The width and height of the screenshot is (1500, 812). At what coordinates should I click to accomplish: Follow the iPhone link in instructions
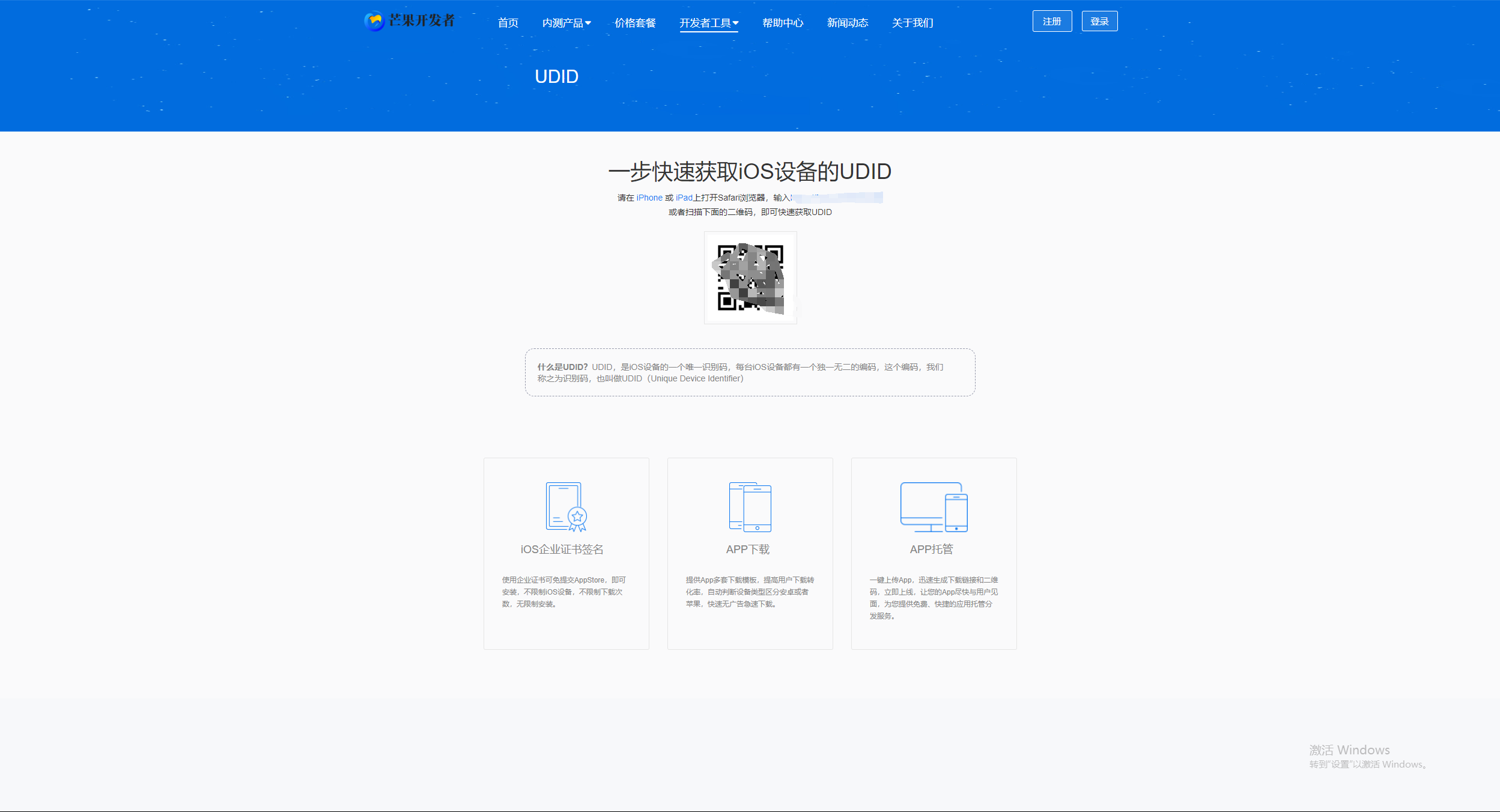point(649,198)
